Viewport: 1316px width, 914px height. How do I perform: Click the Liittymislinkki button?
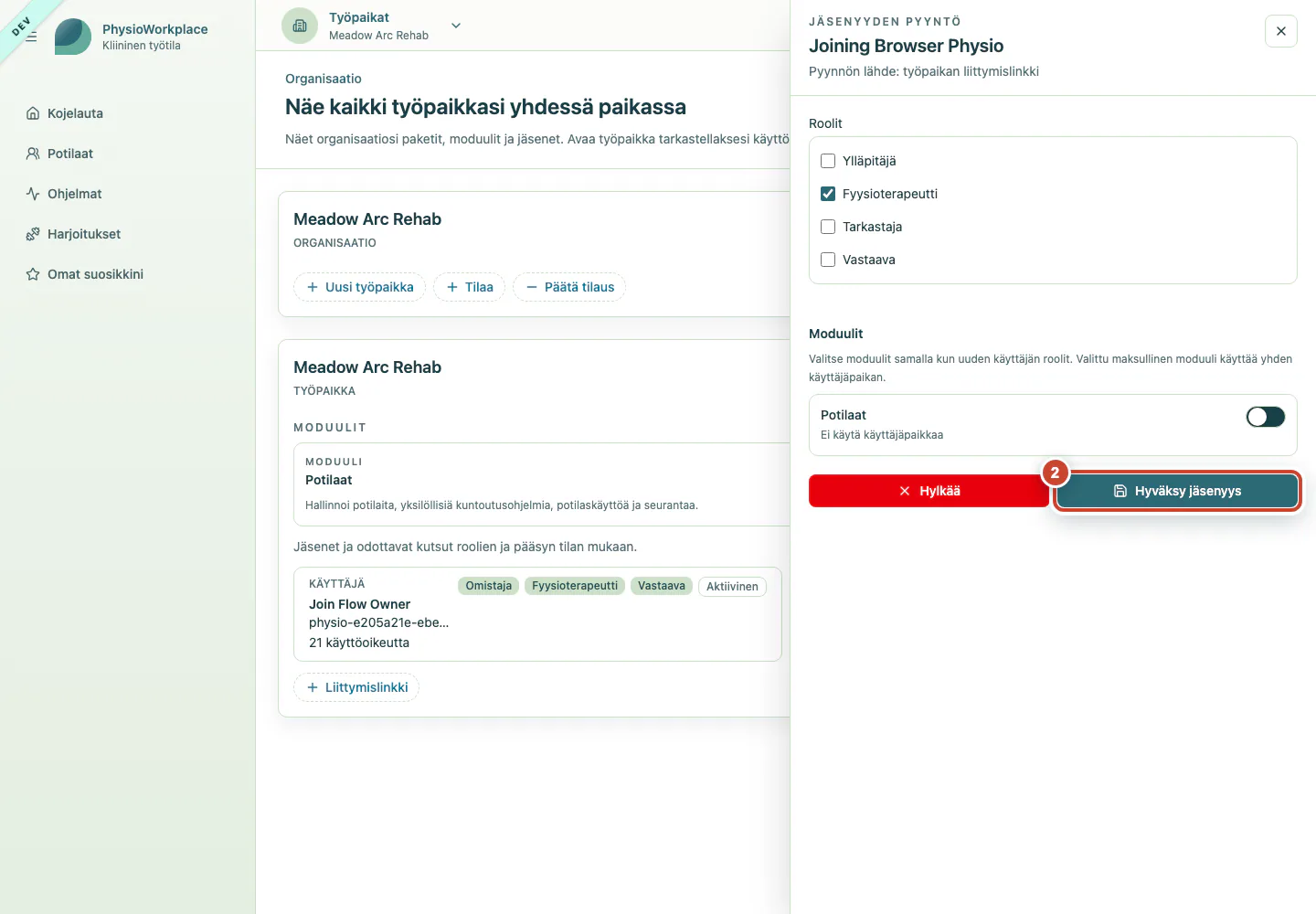coord(356,687)
